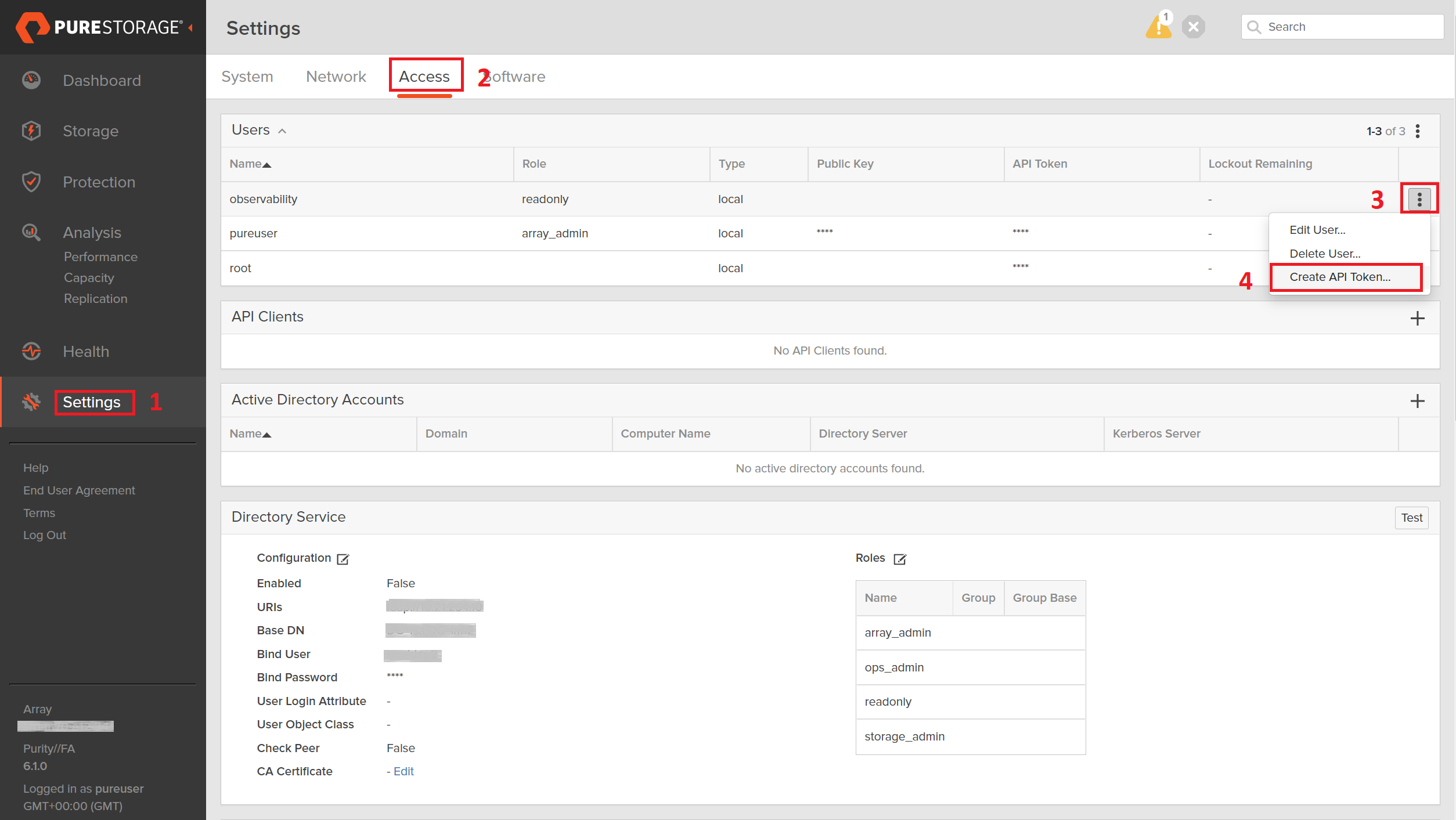The image size is (1456, 820).
Task: Click the Analysis section icon
Action: 31,232
